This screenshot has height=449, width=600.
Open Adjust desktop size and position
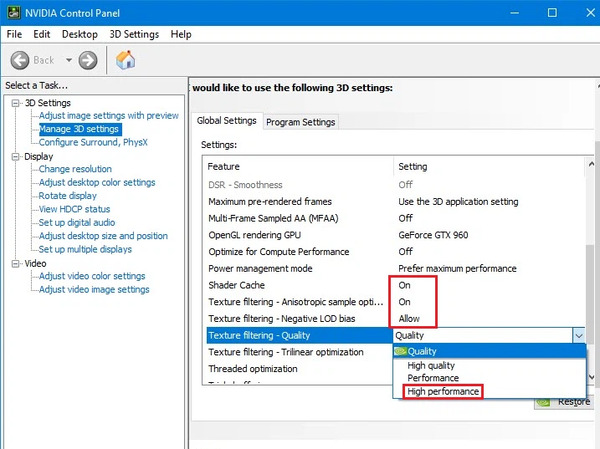pyautogui.click(x=103, y=236)
